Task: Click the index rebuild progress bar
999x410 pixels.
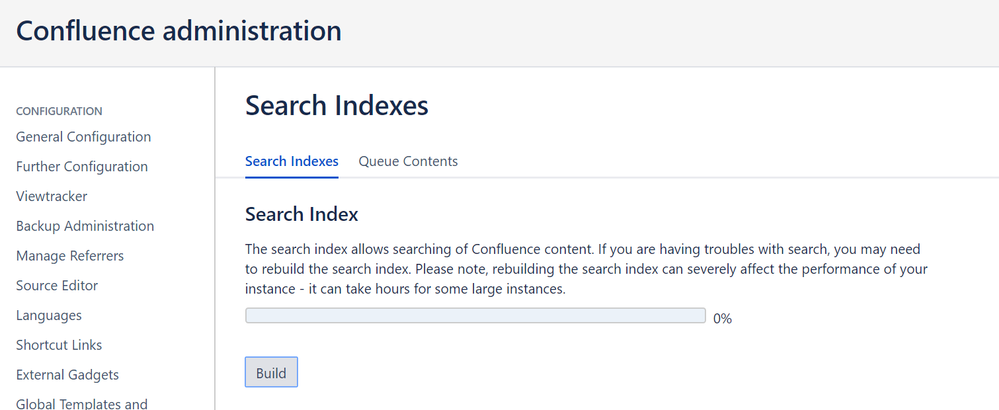Action: click(x=475, y=316)
